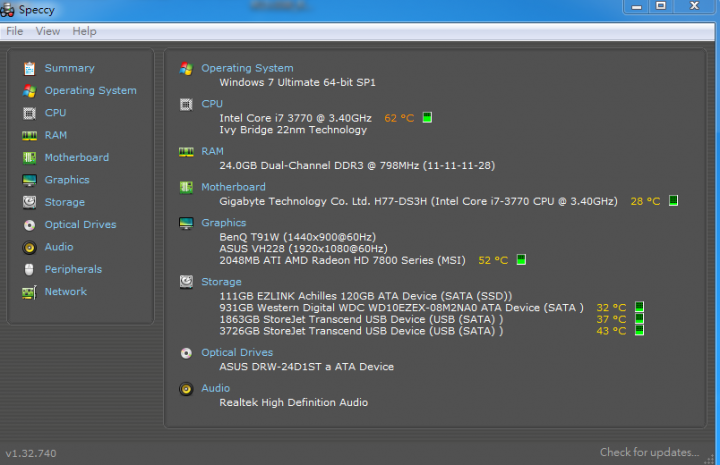Click the Radeon GPU 52 °C temperature indicator

pos(521,260)
